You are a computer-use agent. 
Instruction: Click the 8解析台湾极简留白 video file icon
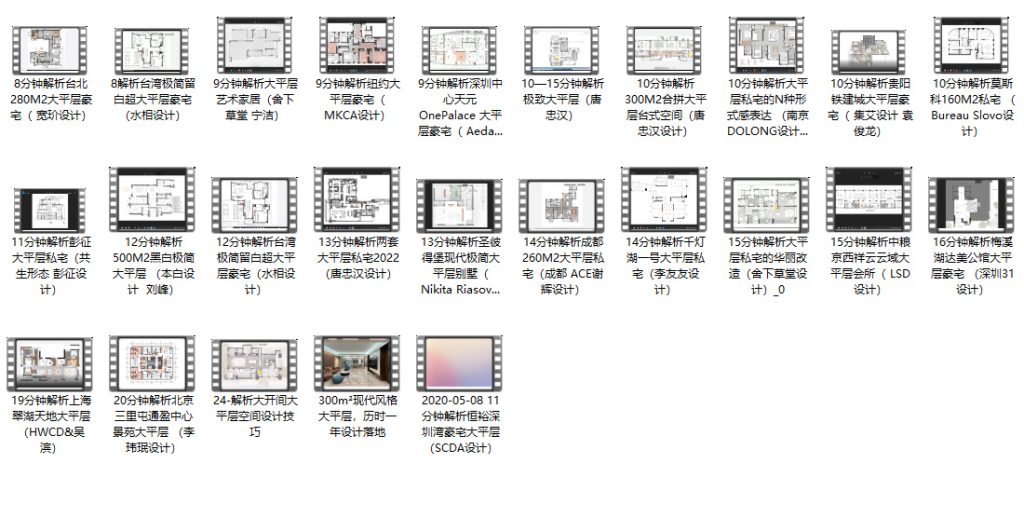[x=152, y=47]
